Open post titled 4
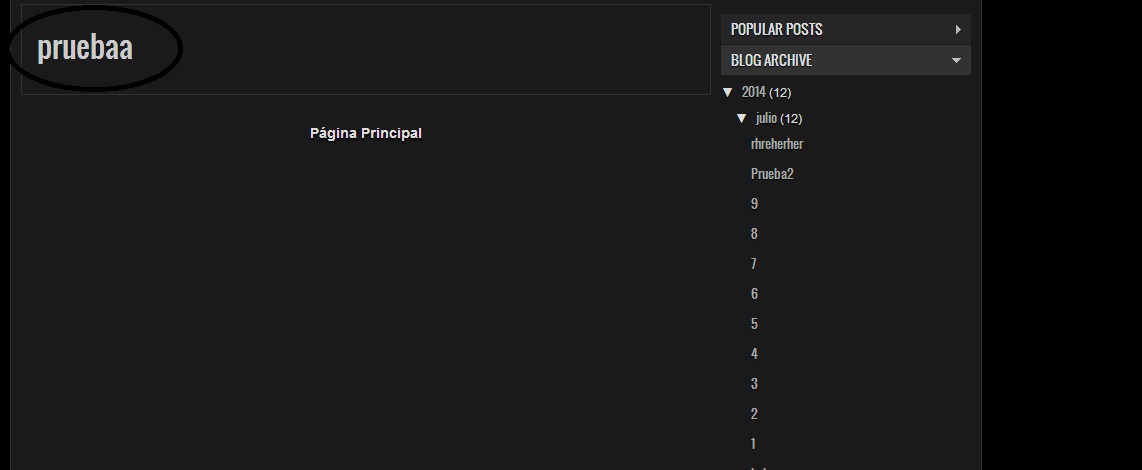The image size is (1142, 470). tap(754, 354)
